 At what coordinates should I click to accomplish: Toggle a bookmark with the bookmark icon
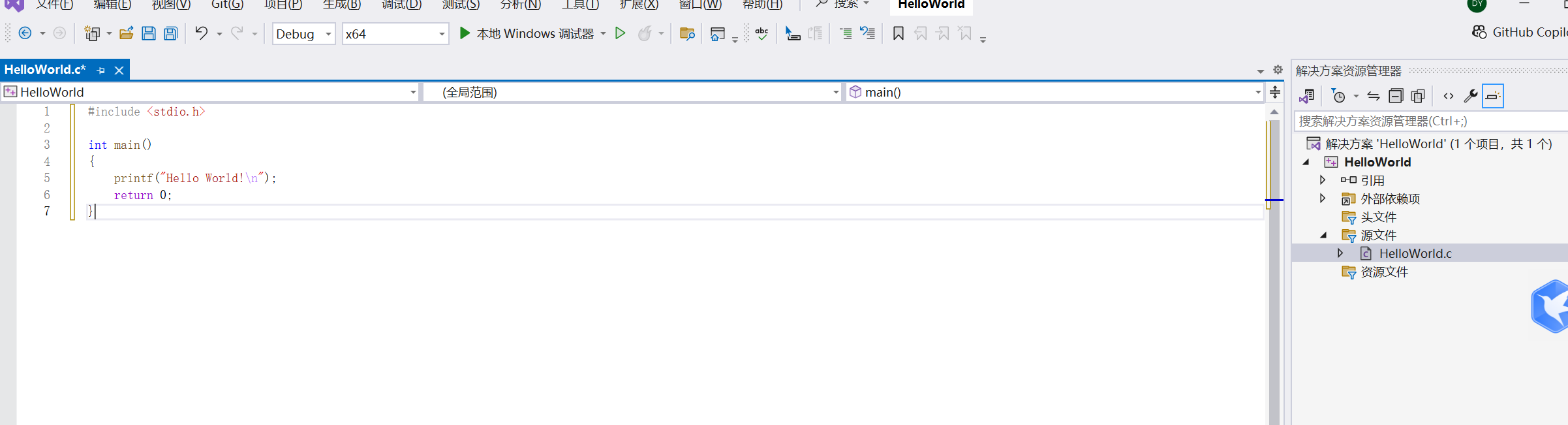click(899, 33)
